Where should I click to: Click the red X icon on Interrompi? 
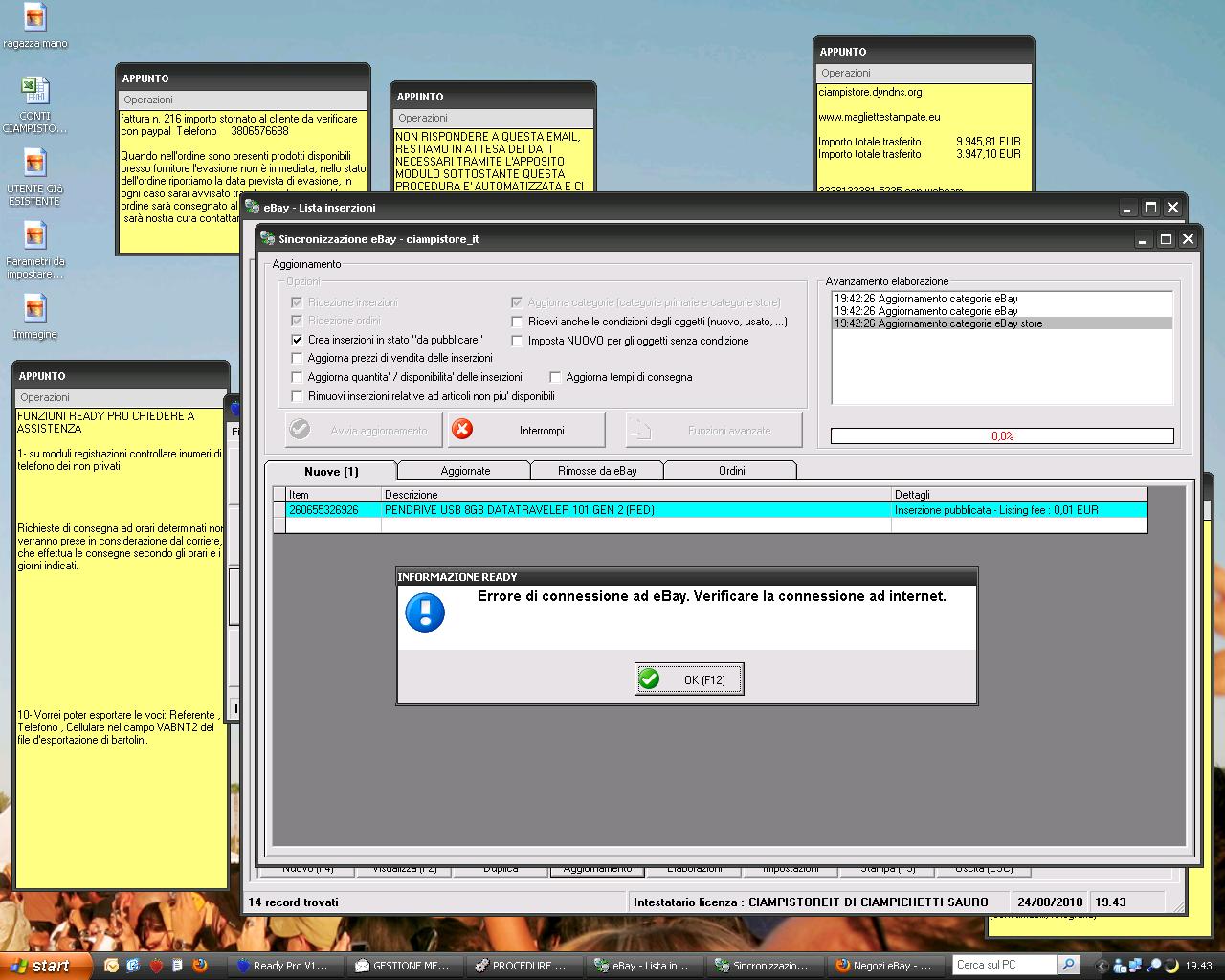[462, 430]
